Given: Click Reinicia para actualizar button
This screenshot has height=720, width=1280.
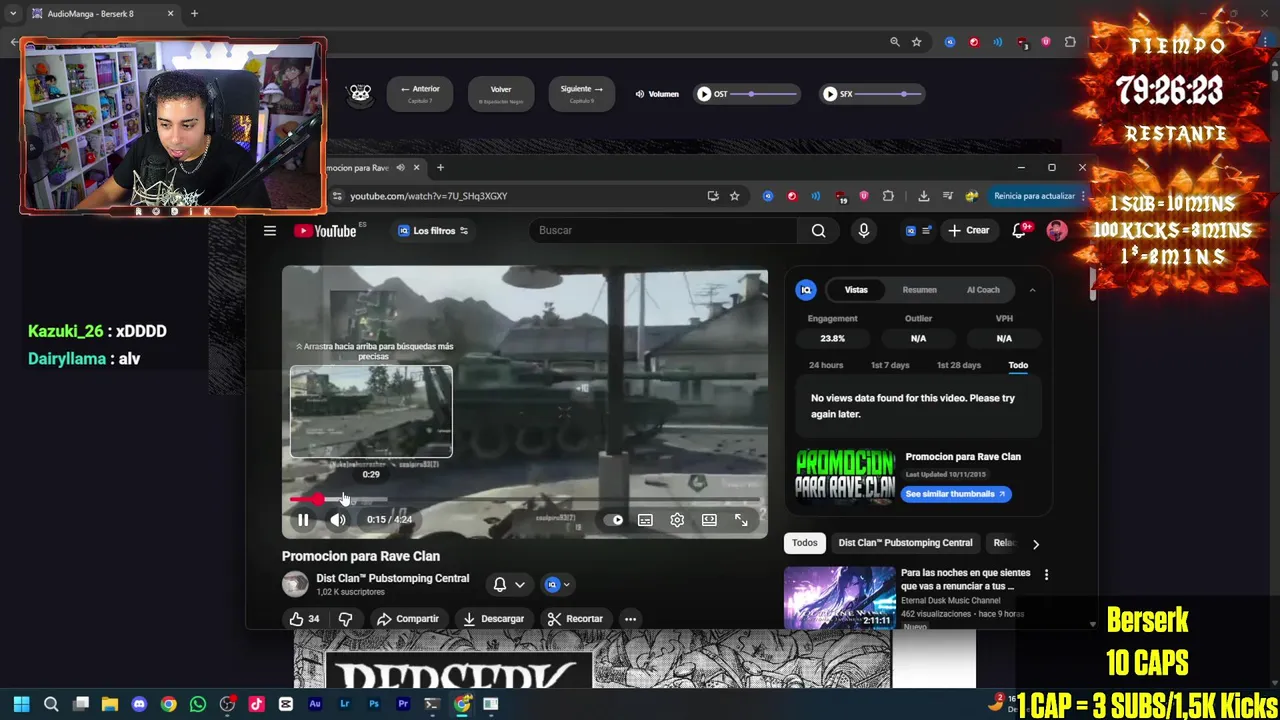Looking at the screenshot, I should pos(1034,196).
